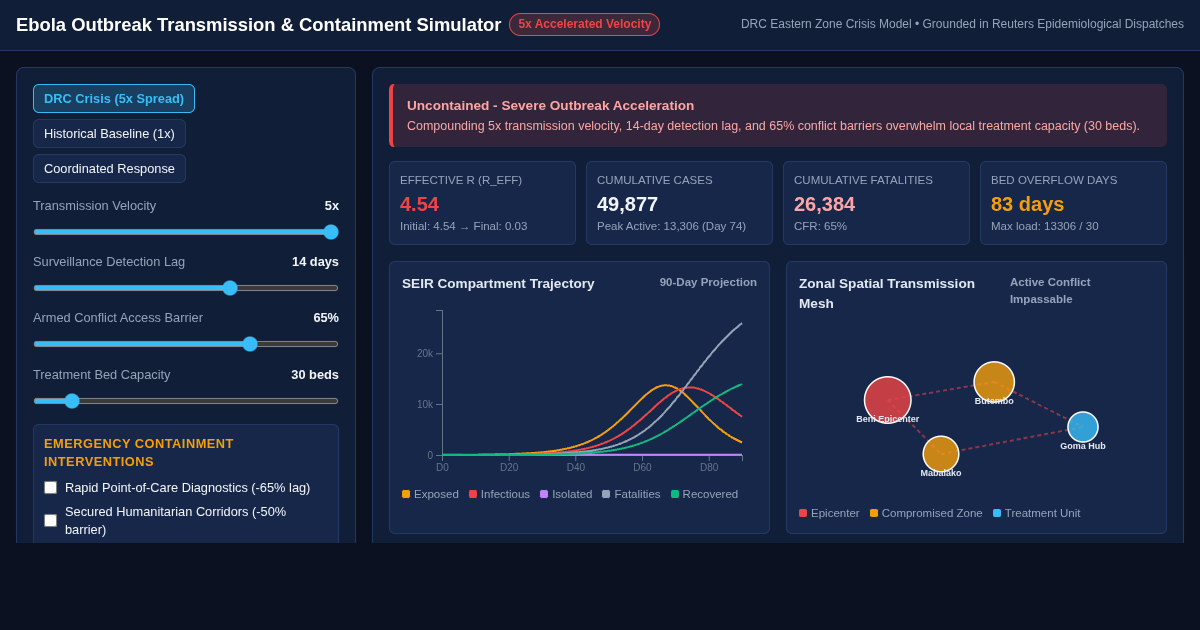Select the DRC Crisis (5x Spread) scenario

point(114,98)
